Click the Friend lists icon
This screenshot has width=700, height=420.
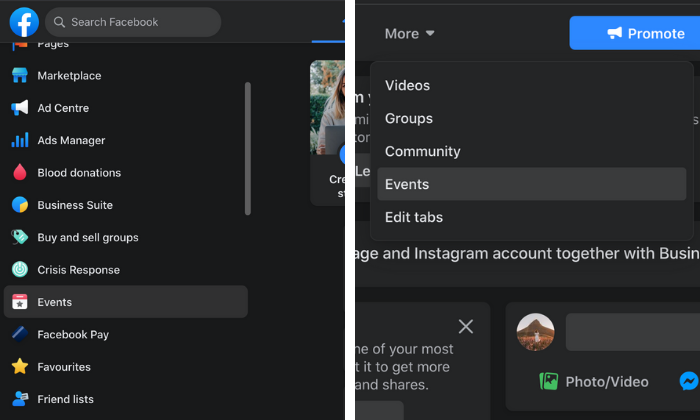coord(20,399)
